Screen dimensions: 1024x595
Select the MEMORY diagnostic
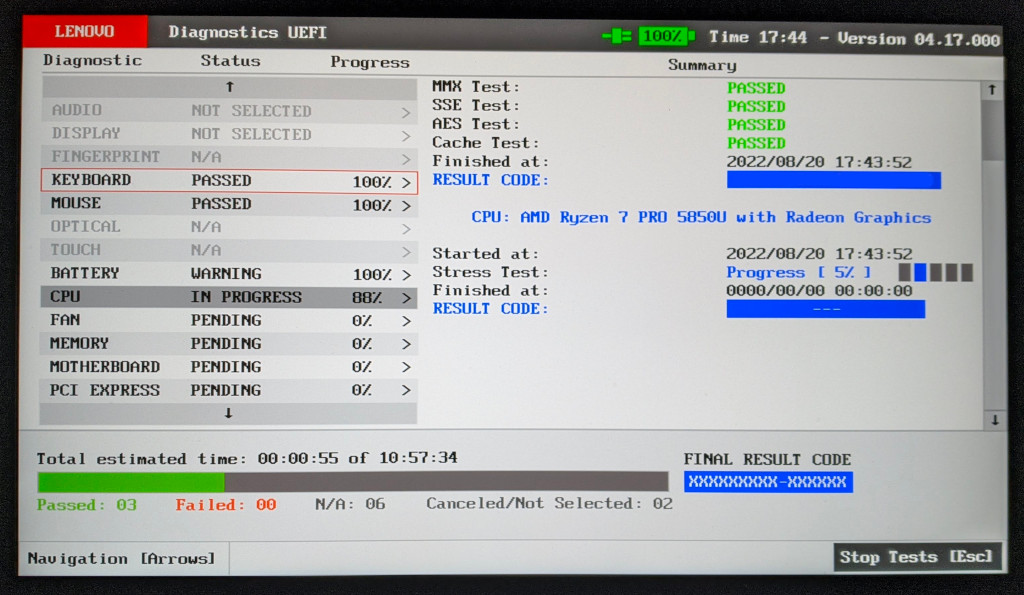click(x=229, y=344)
